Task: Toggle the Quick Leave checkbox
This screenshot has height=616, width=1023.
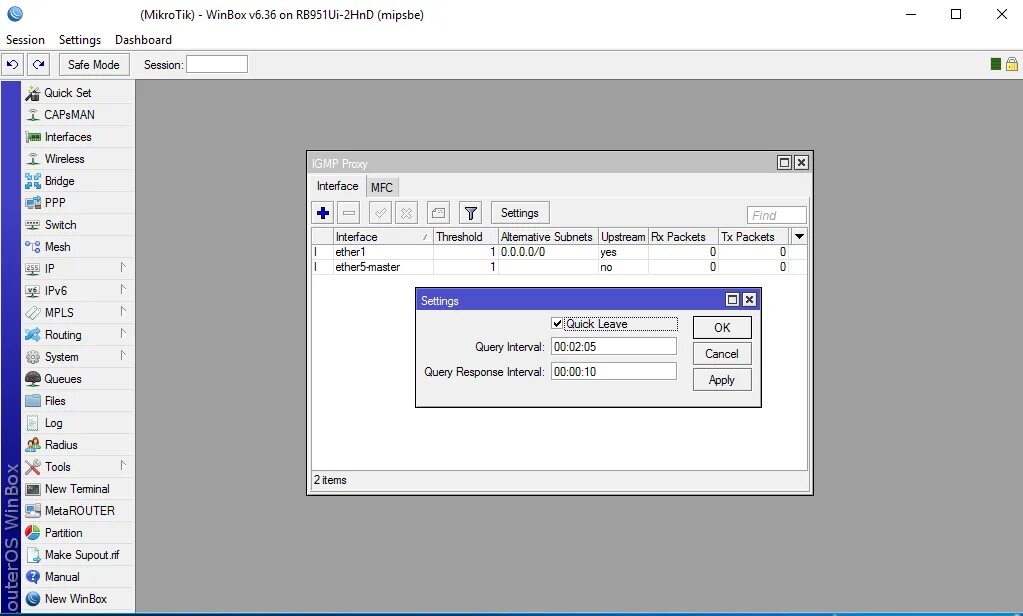Action: pos(557,324)
